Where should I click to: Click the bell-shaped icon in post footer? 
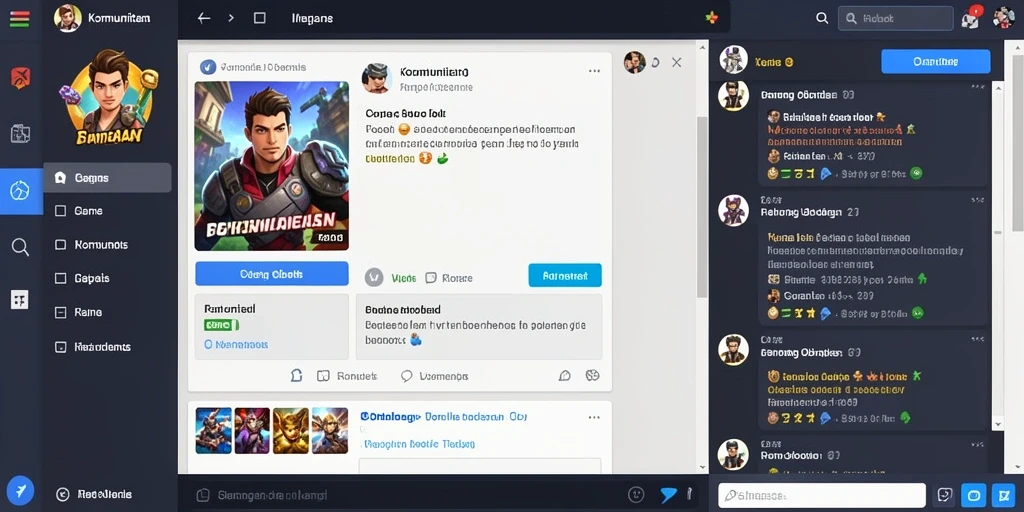296,376
